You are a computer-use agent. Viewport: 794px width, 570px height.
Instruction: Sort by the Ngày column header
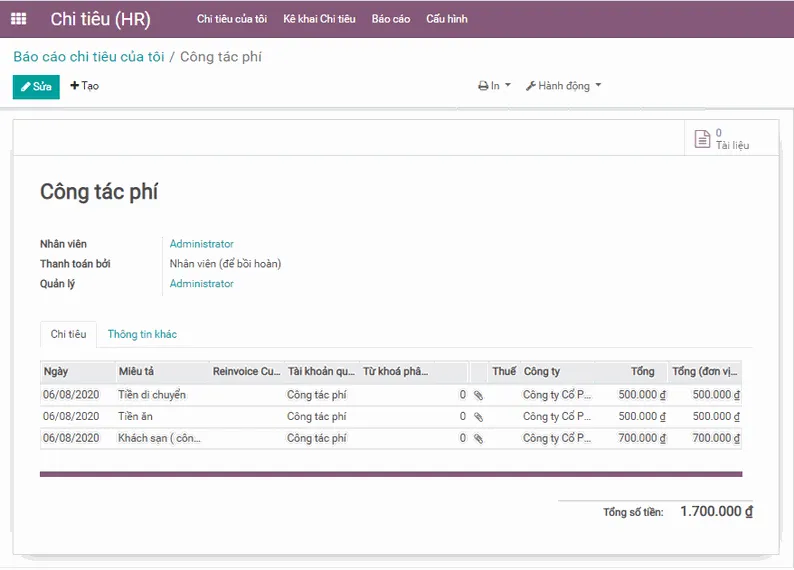77,372
